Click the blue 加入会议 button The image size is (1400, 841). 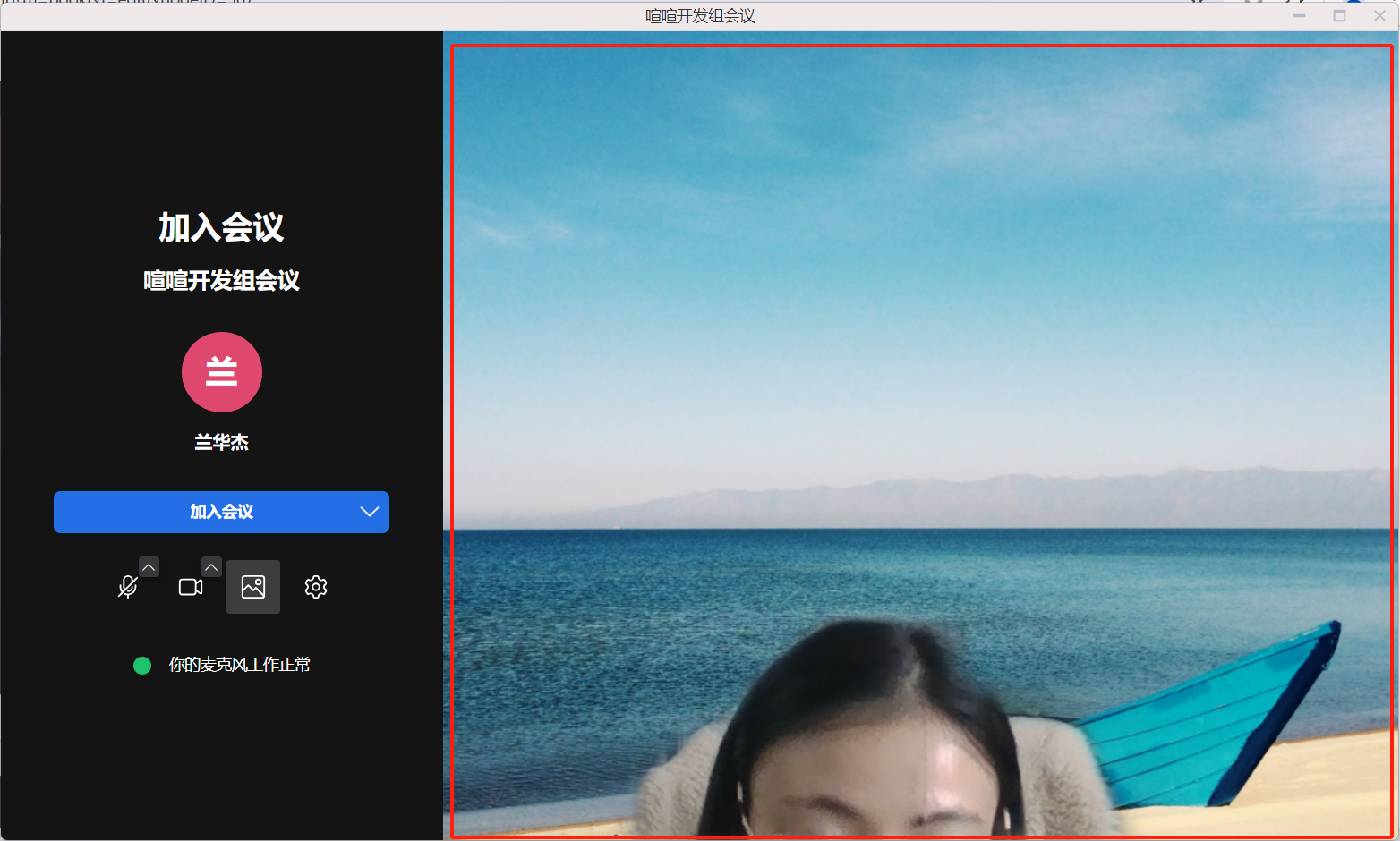(x=206, y=512)
